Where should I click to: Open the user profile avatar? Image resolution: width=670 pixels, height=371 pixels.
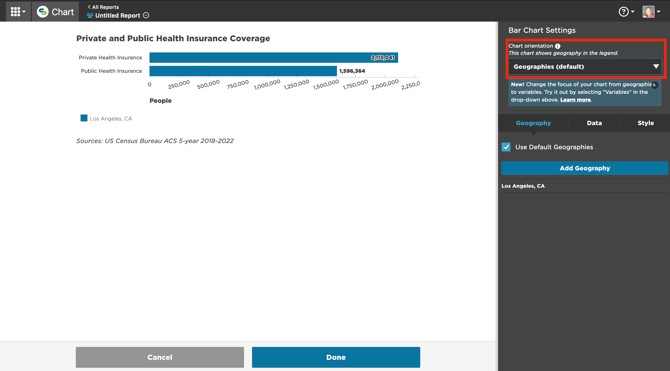(648, 12)
